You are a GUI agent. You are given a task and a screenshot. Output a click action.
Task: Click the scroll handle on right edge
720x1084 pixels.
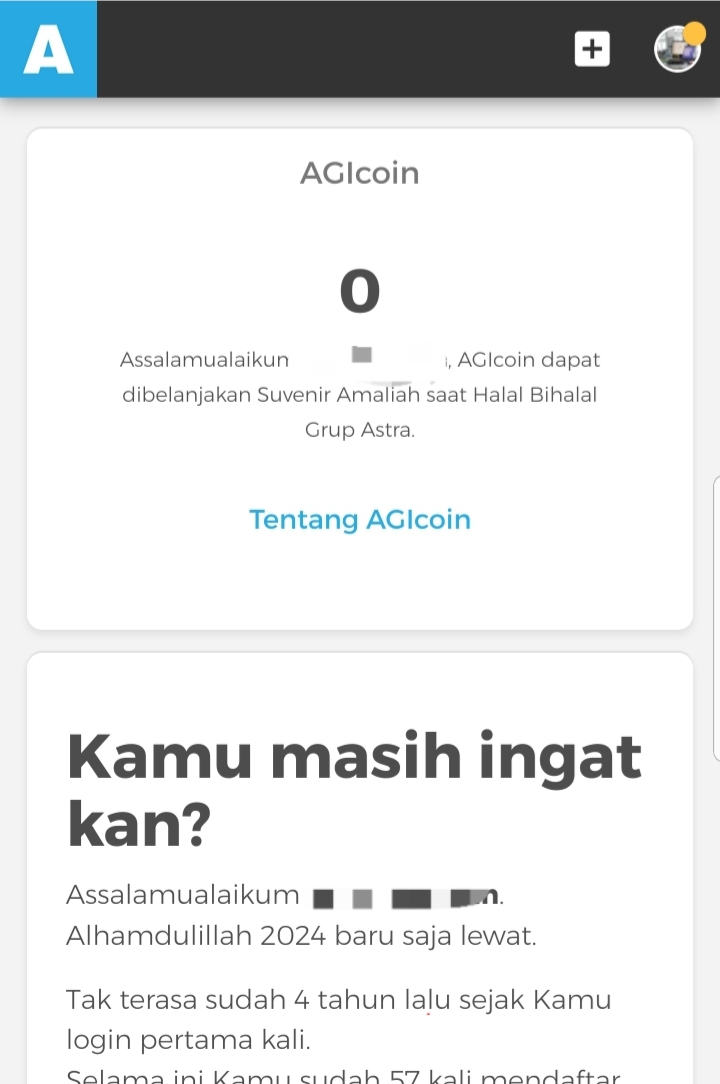(714, 620)
